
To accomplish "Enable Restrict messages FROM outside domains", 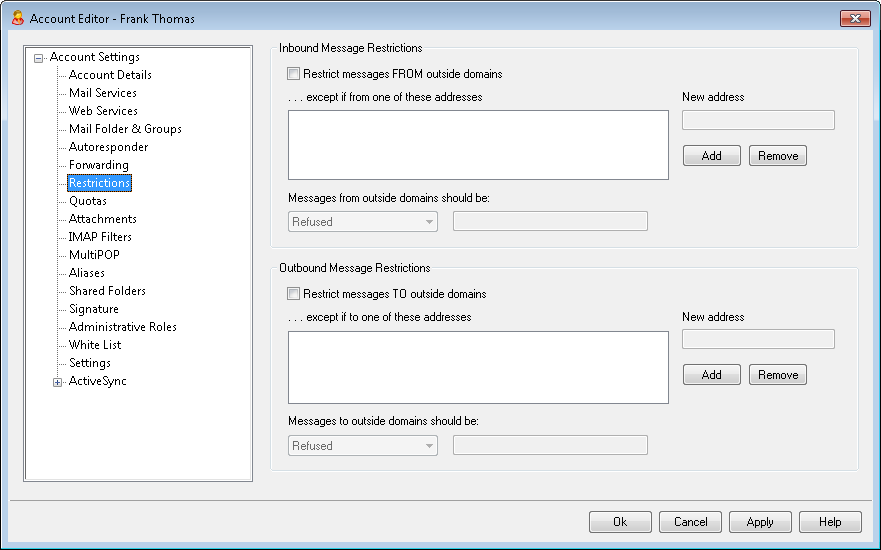I will 293,74.
